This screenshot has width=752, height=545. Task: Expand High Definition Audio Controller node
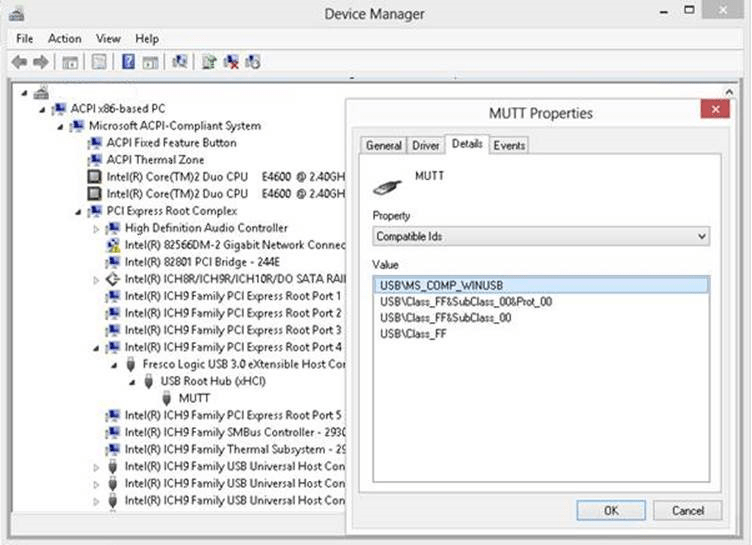coord(96,229)
